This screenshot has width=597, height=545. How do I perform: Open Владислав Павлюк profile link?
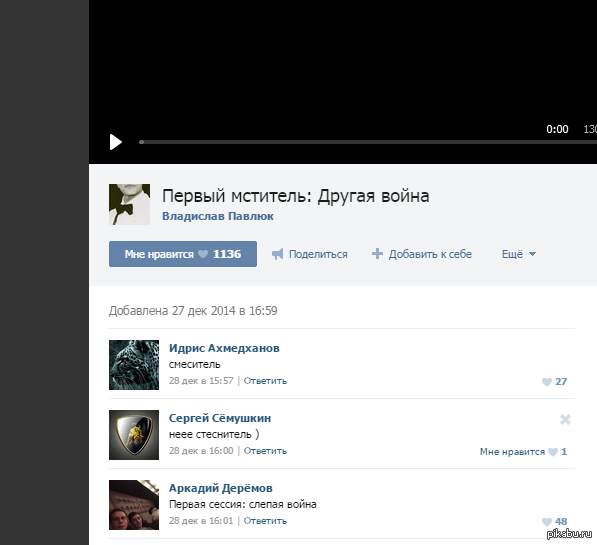(218, 216)
